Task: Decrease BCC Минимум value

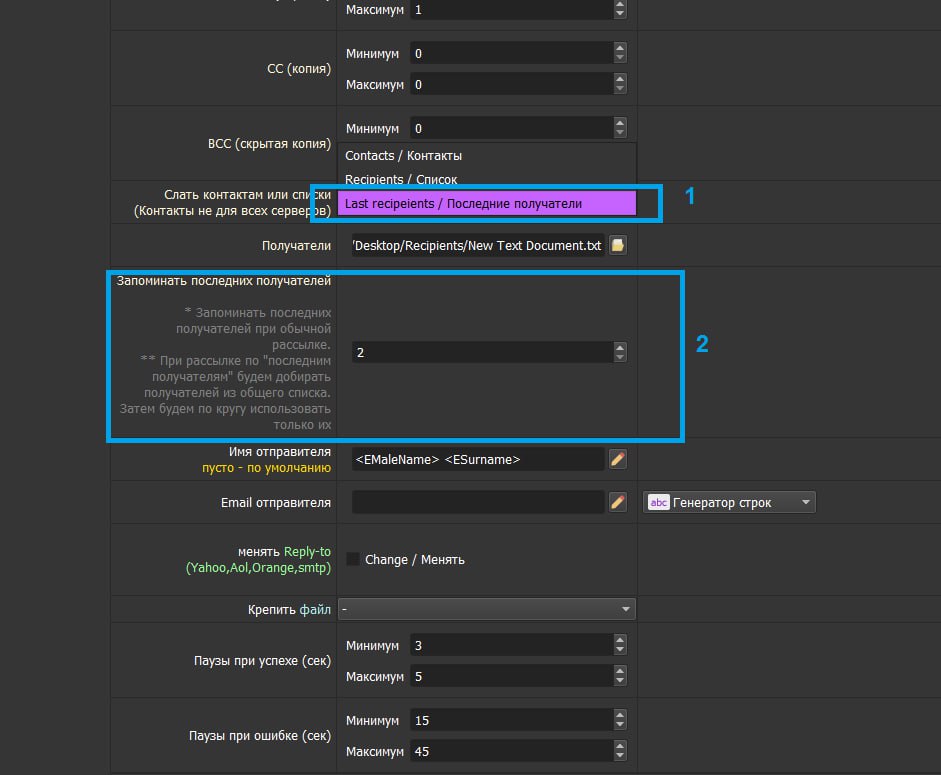Action: [x=620, y=133]
